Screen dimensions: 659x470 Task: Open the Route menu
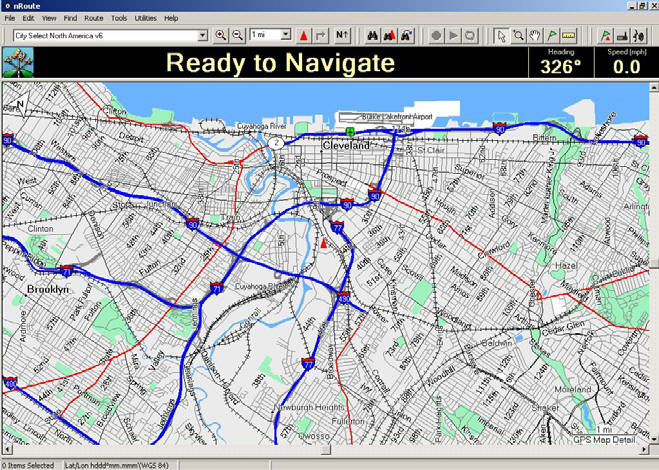94,18
